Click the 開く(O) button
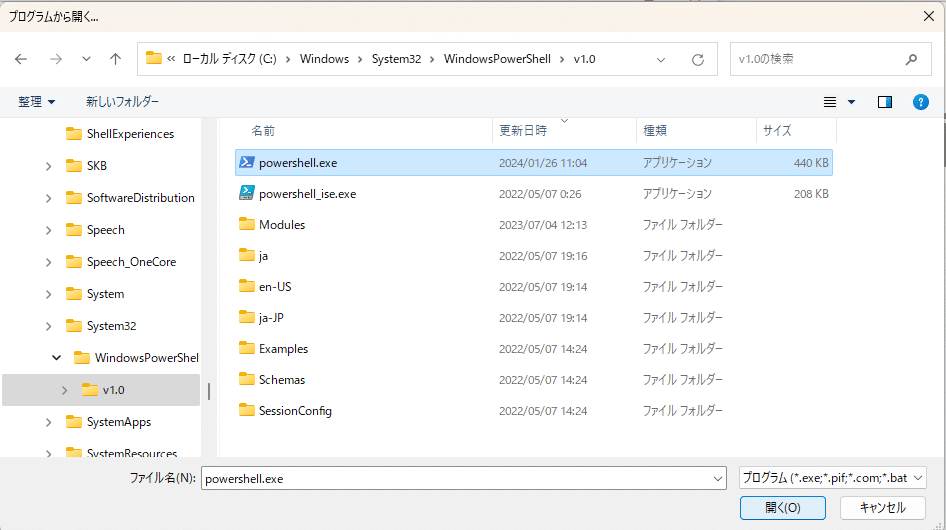 (x=783, y=508)
